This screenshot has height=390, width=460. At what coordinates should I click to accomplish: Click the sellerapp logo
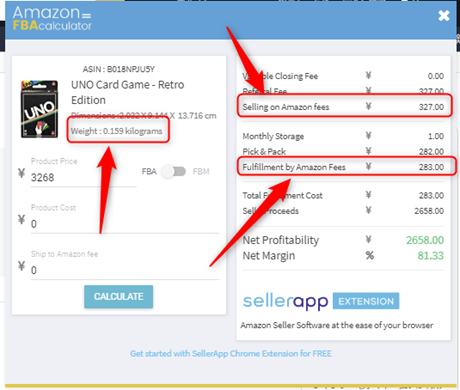(286, 302)
